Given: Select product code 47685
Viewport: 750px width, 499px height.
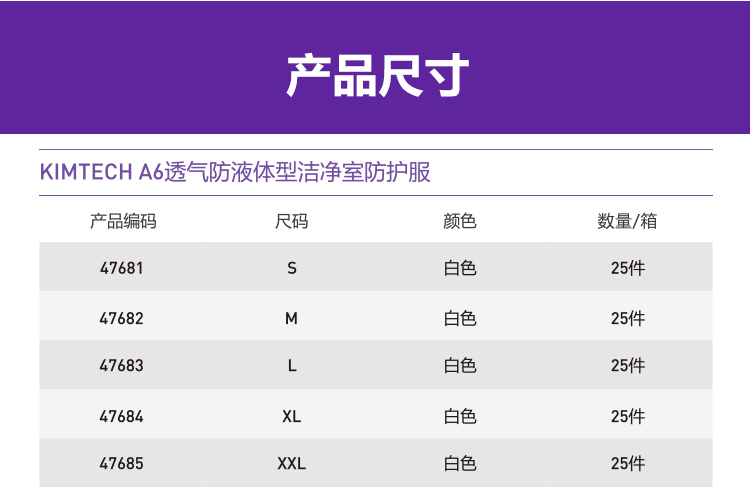Looking at the screenshot, I should tap(122, 464).
